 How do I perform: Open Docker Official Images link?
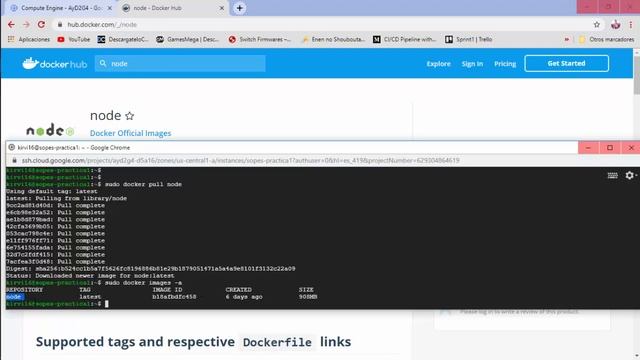pyautogui.click(x=130, y=133)
